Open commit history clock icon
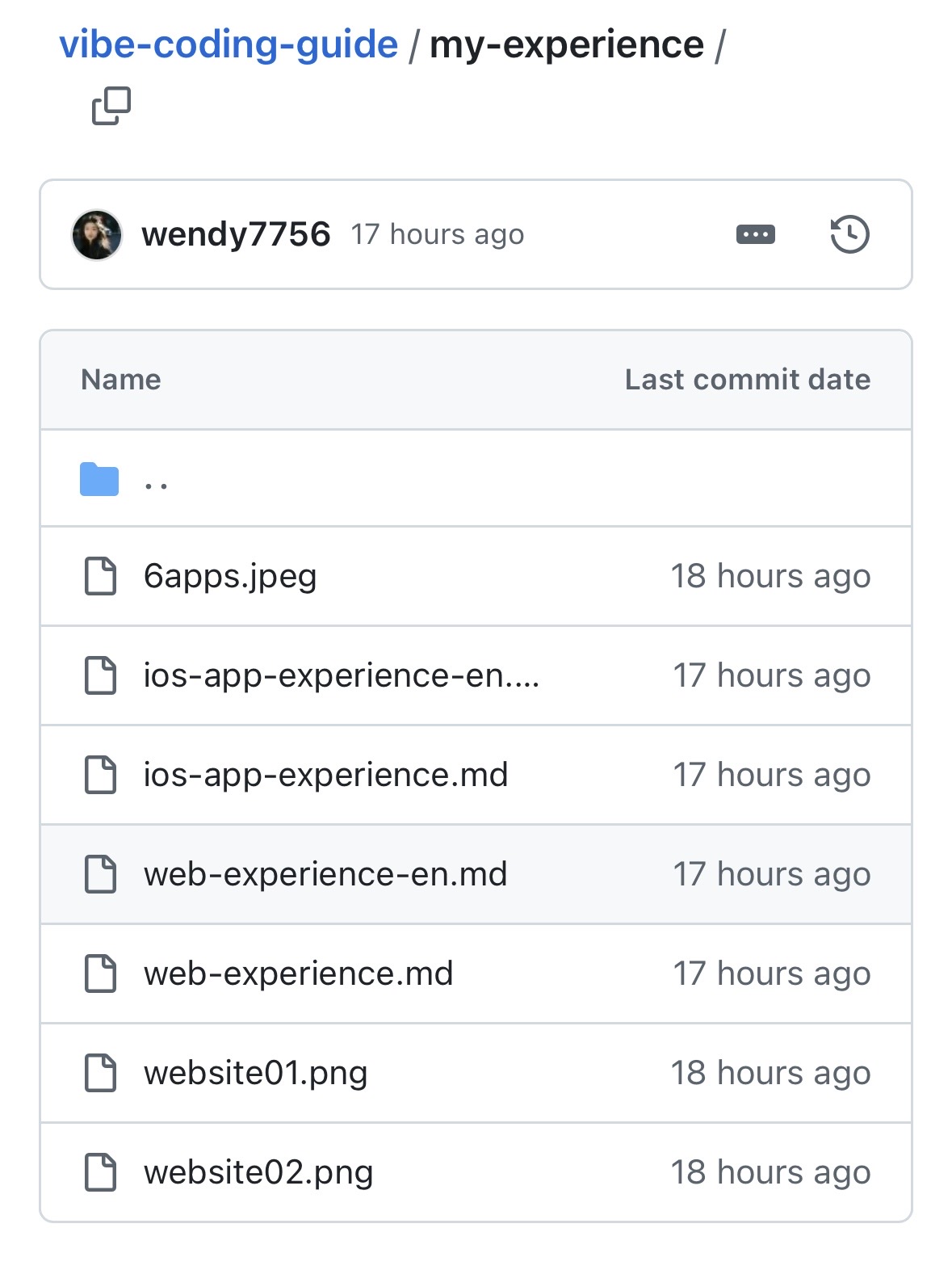This screenshot has height=1270, width=952. tap(849, 234)
